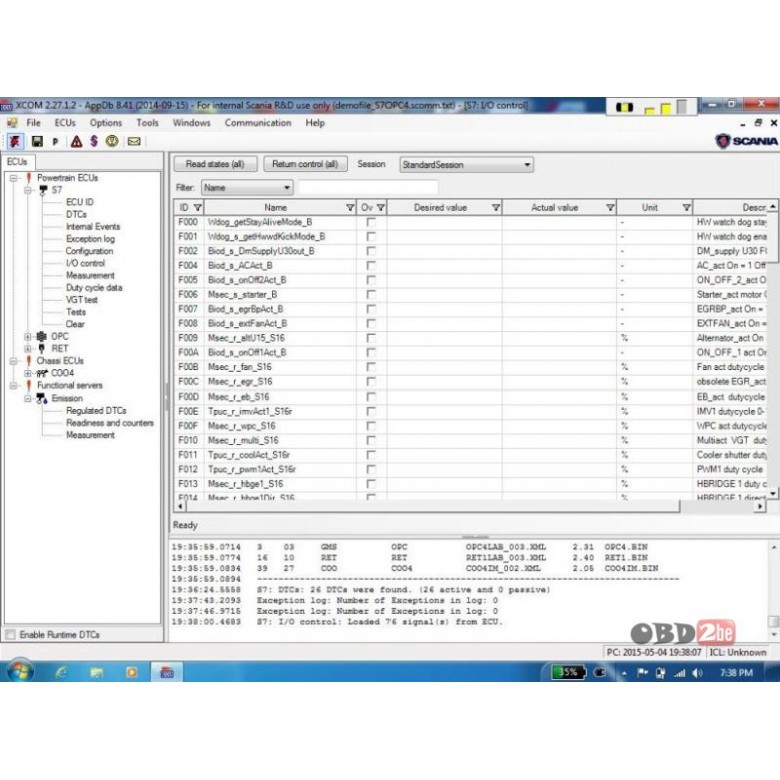Image resolution: width=780 pixels, height=780 pixels.
Task: Click the horizontal table scrollbar
Action: tap(432, 506)
